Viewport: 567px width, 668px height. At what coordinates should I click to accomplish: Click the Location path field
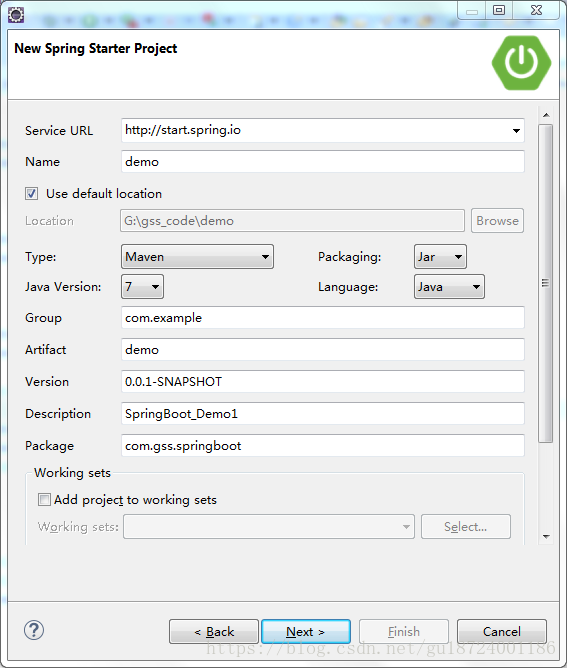tap(292, 221)
